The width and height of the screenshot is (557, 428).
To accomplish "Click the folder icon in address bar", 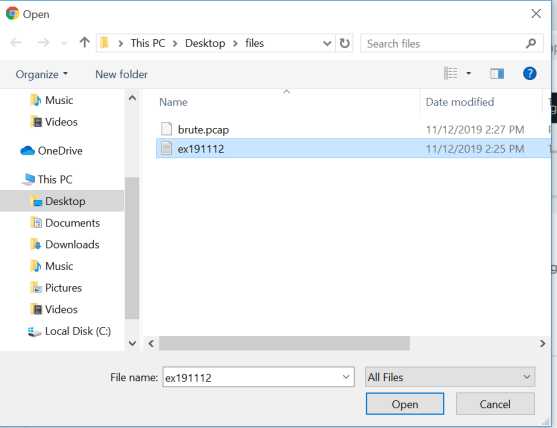I will pyautogui.click(x=104, y=43).
